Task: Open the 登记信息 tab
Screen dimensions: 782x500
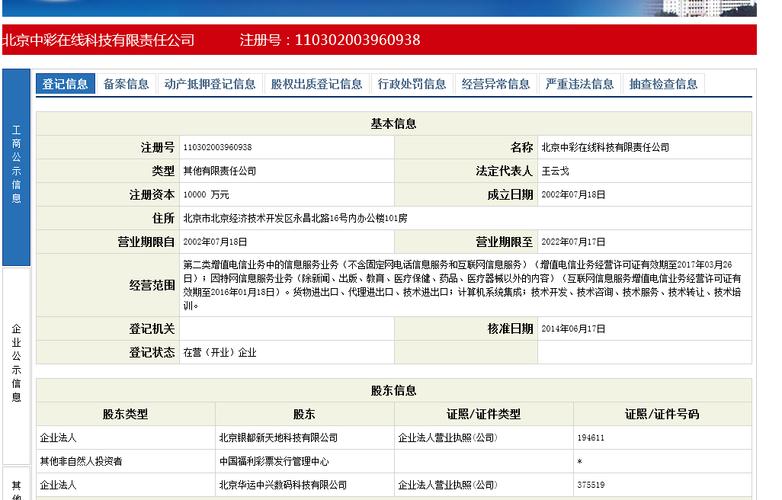Action: [x=65, y=84]
